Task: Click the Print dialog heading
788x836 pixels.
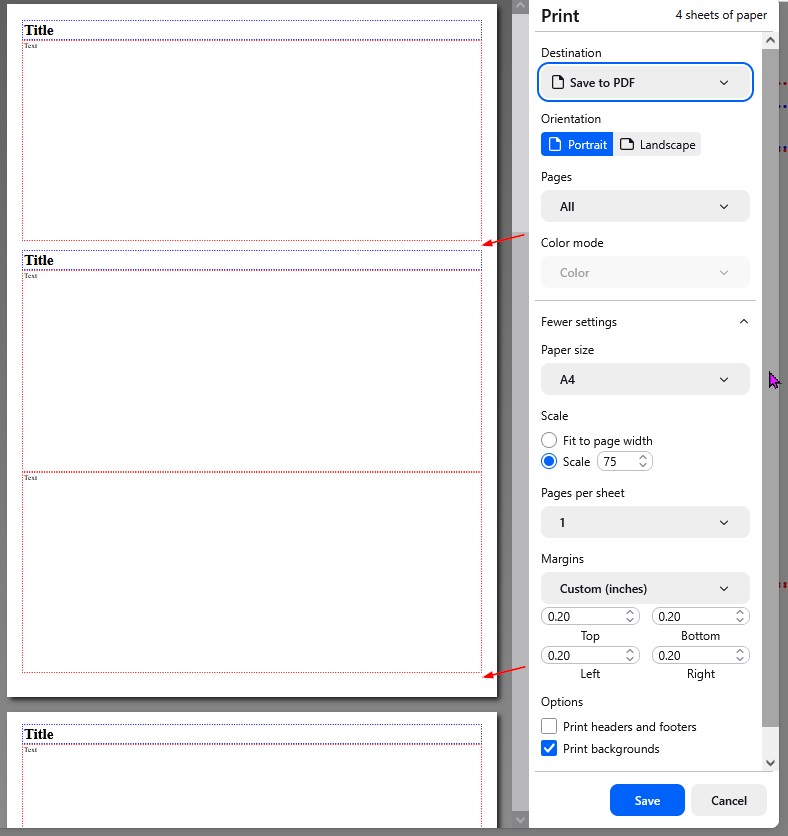Action: click(x=560, y=15)
